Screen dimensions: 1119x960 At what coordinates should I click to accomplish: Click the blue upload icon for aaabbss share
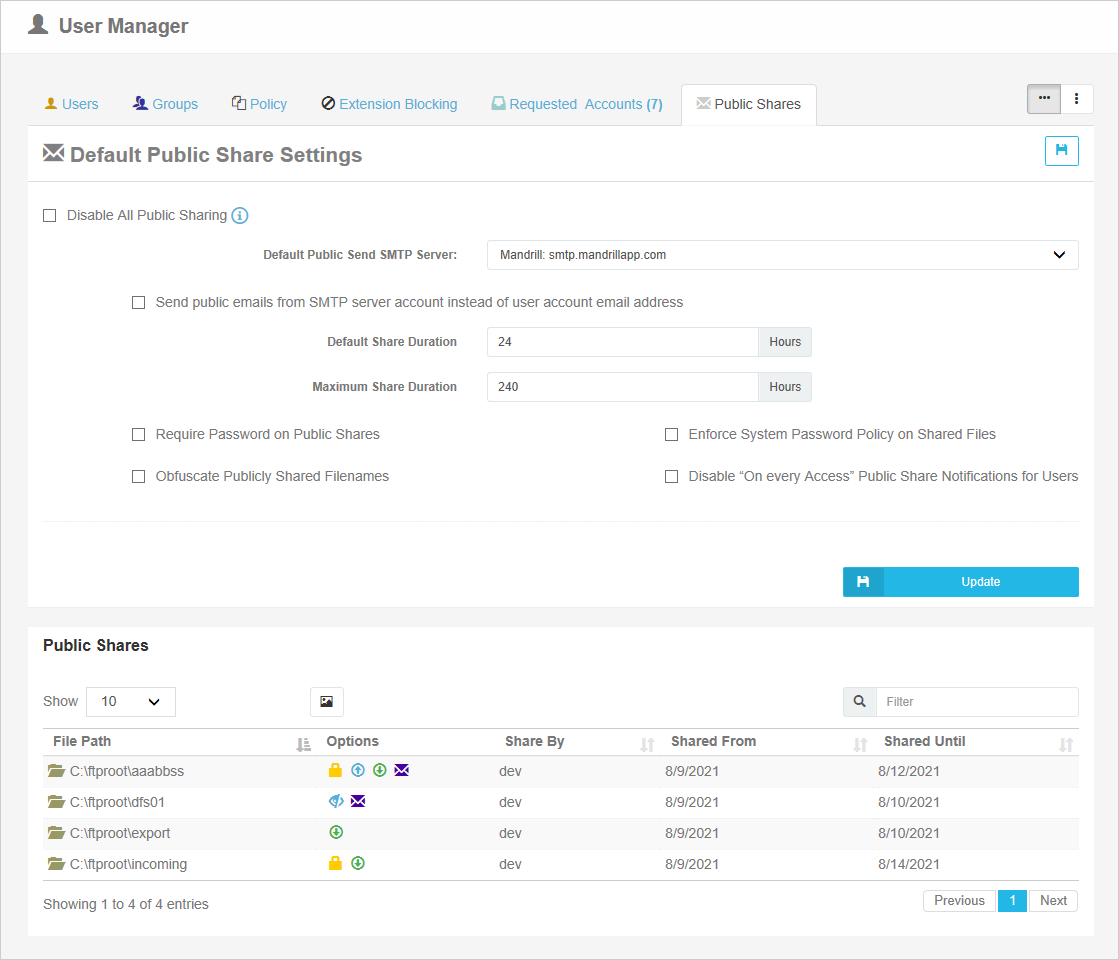coord(358,770)
